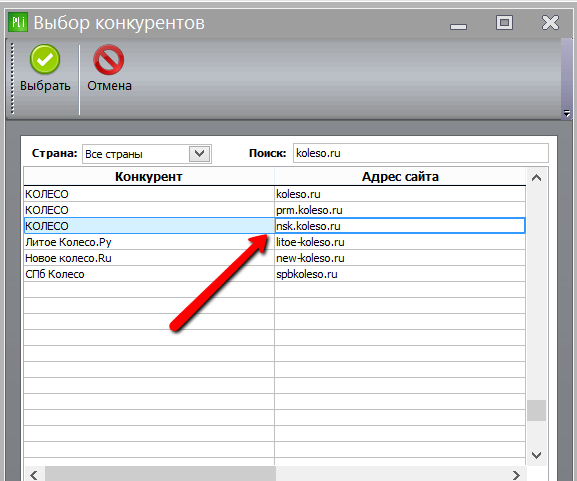Select the row with koleso.ru address

275,194
